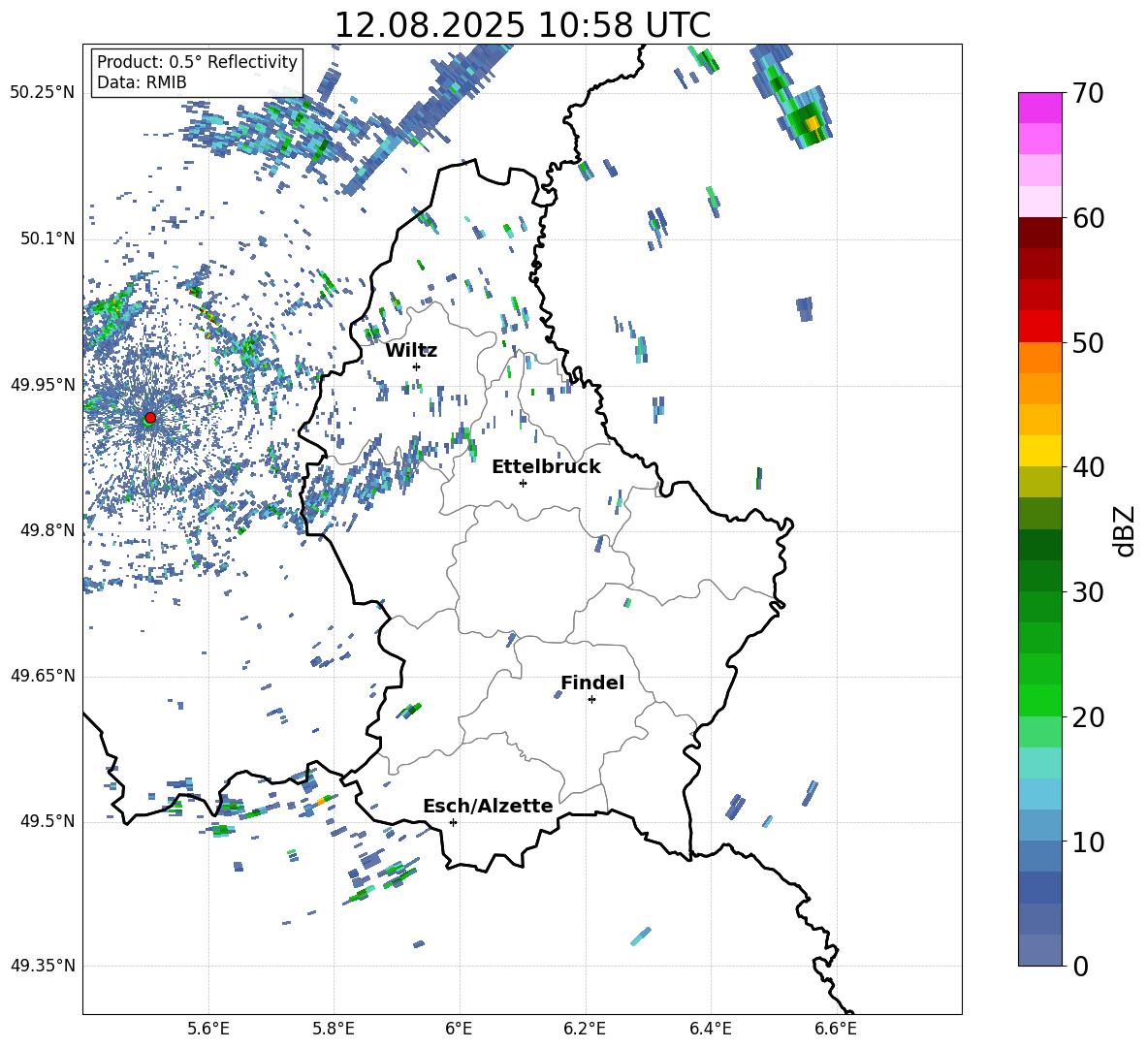Screen dimensions: 1148x1048
Task: Click the 5.6°E longitude label
Action: [x=208, y=1029]
